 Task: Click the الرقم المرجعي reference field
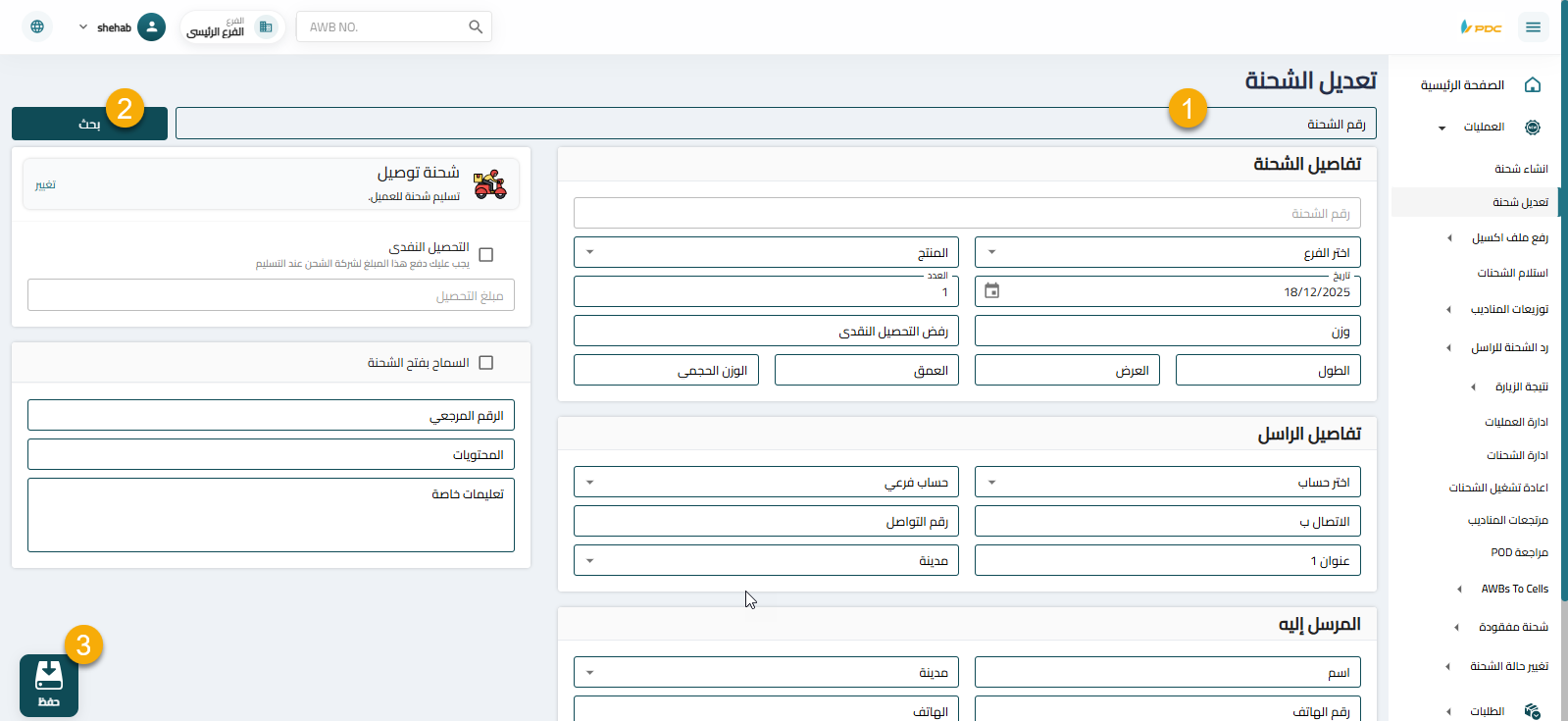click(271, 415)
